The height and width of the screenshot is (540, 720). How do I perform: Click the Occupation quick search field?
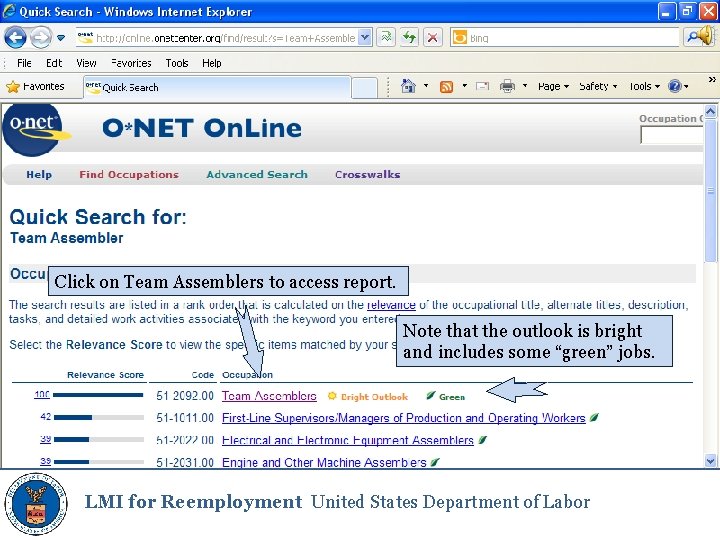pyautogui.click(x=671, y=135)
